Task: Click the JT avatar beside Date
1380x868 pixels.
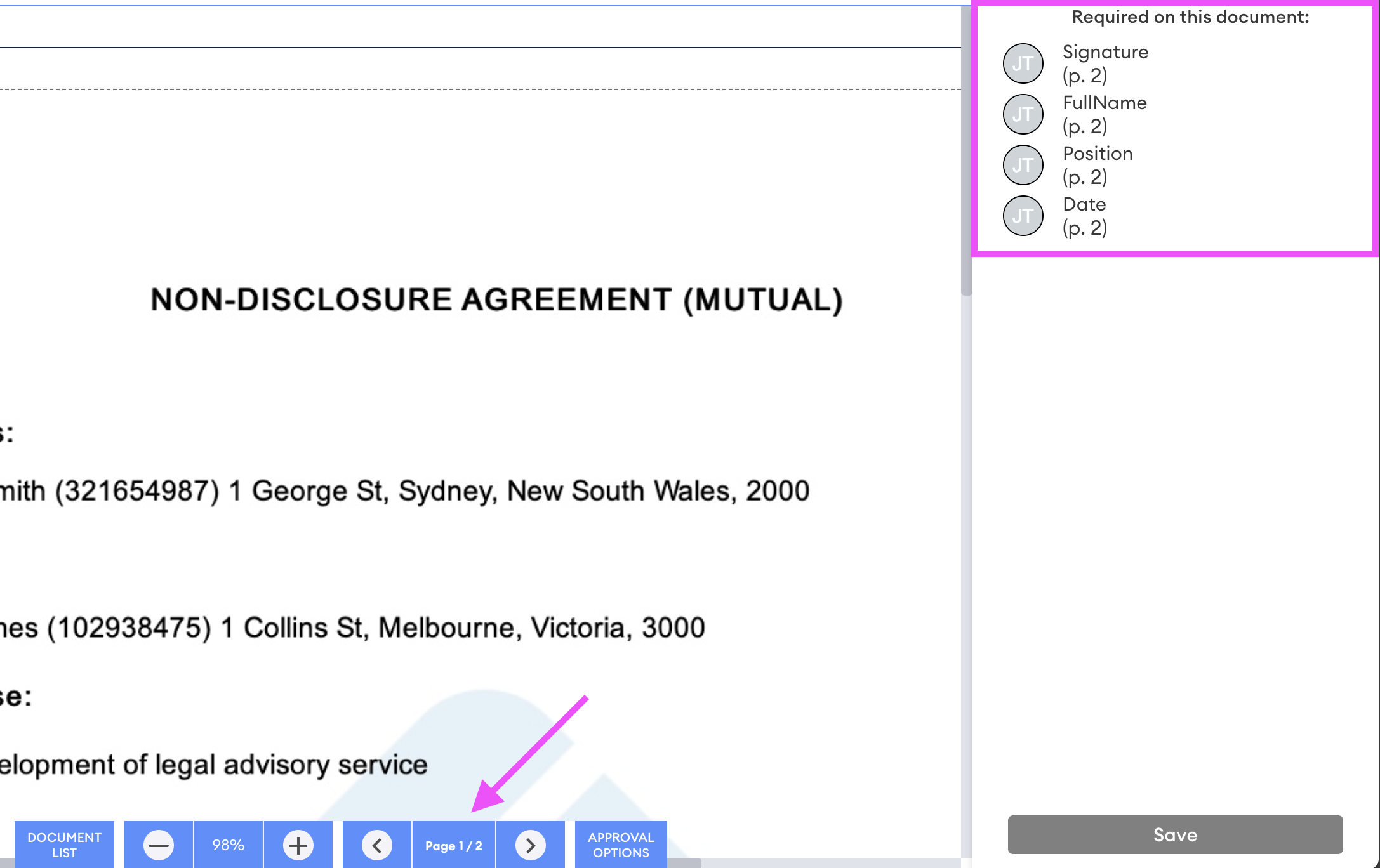Action: 1023,216
